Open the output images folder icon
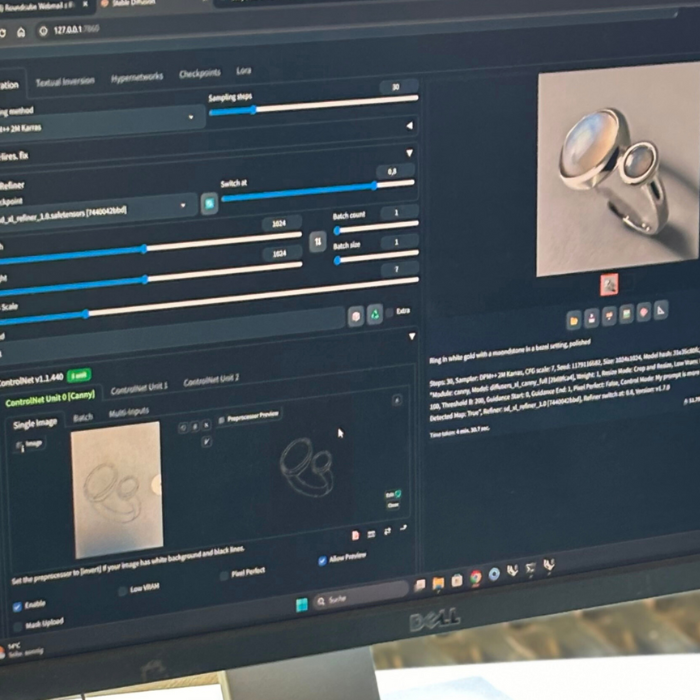Image resolution: width=700 pixels, height=700 pixels. (574, 320)
